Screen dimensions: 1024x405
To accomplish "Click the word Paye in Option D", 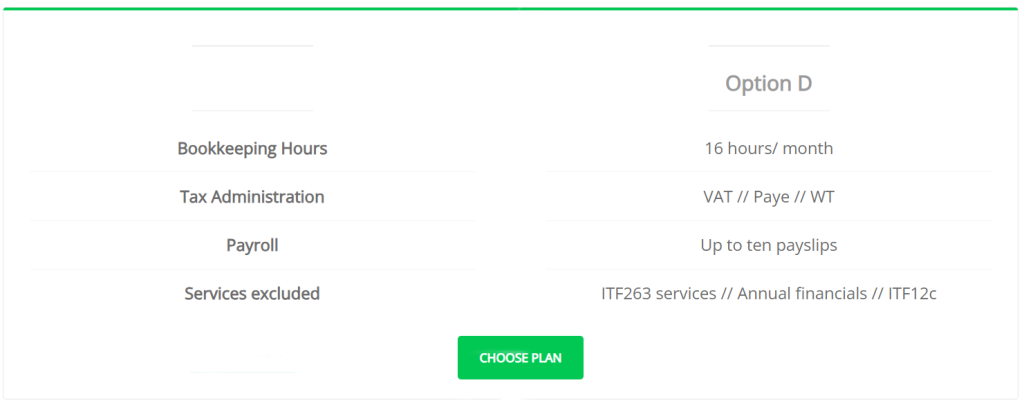I will (771, 197).
